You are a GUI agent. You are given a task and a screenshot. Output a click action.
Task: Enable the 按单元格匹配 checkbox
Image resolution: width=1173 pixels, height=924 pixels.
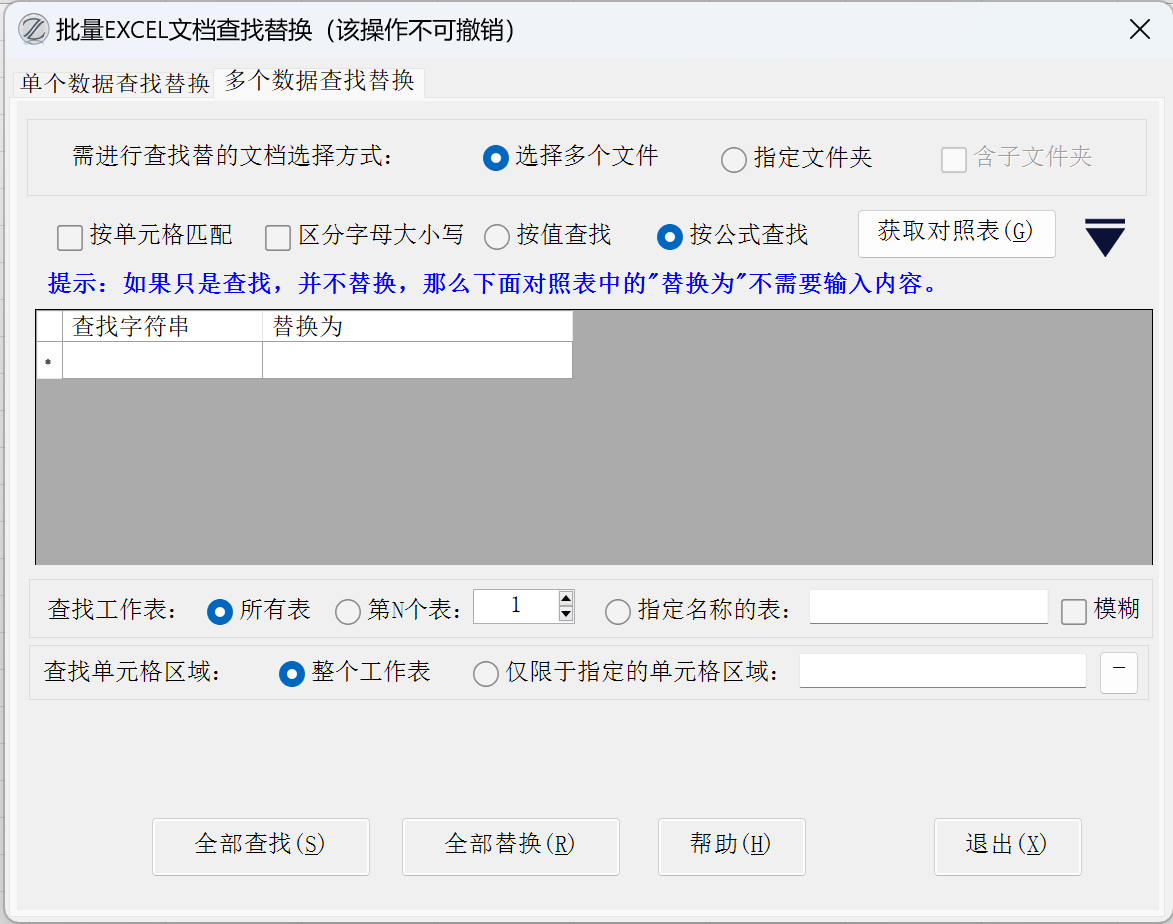pyautogui.click(x=70, y=238)
